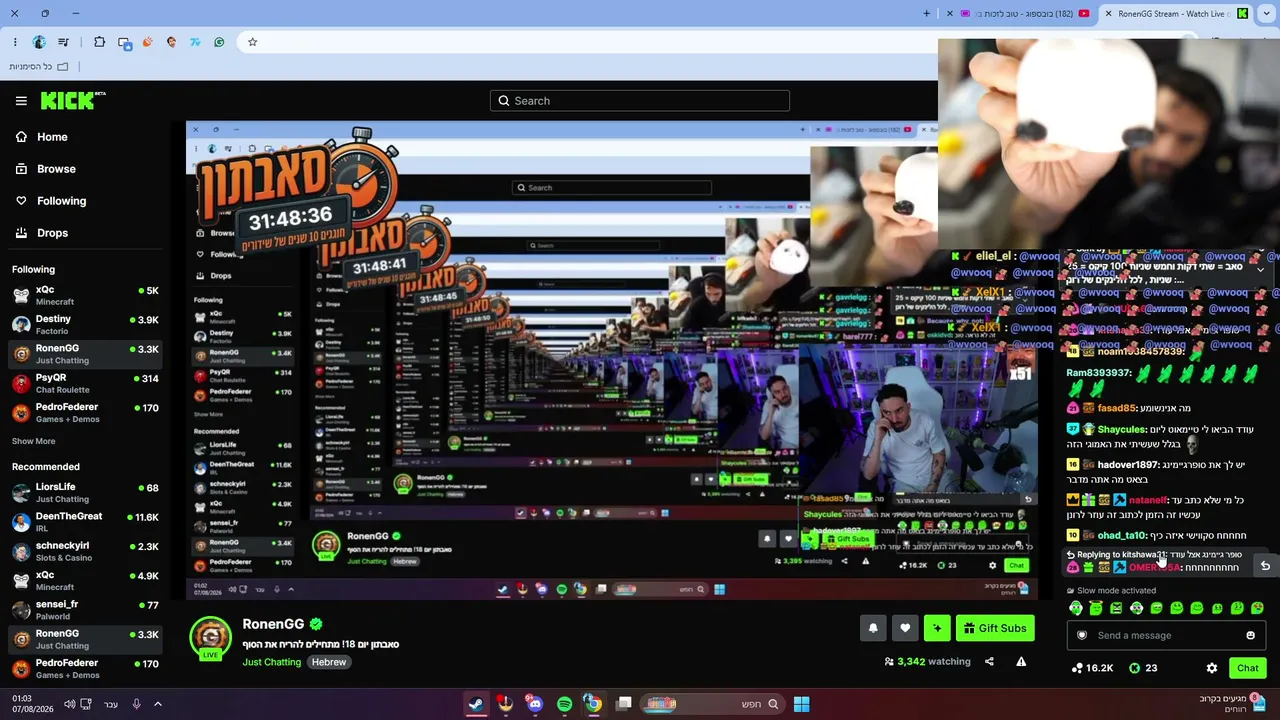
Task: Click username fasad85 in chat
Action: (1116, 408)
